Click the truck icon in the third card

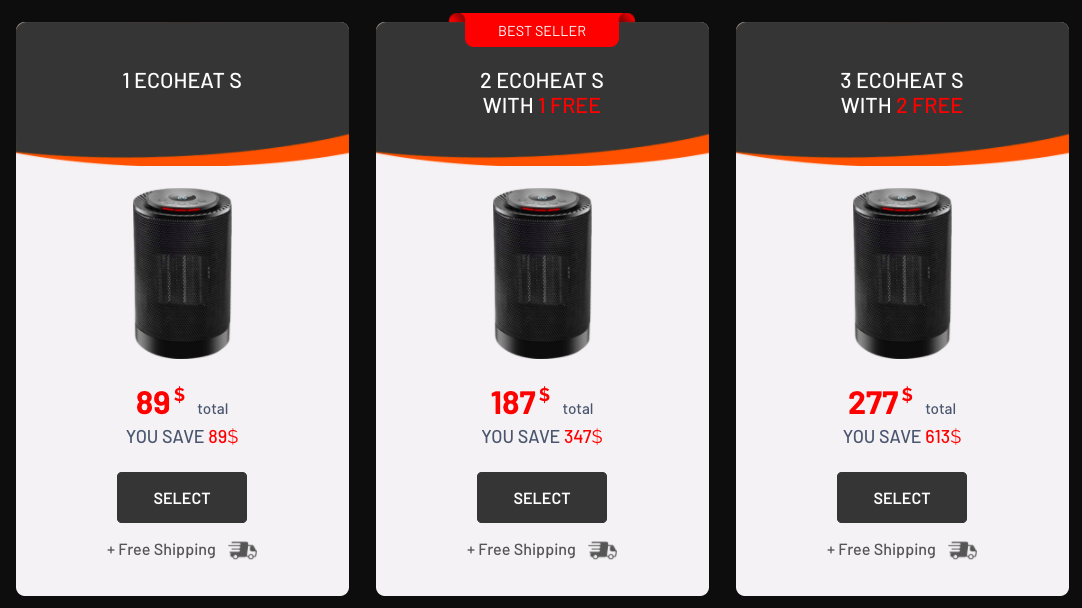point(963,550)
